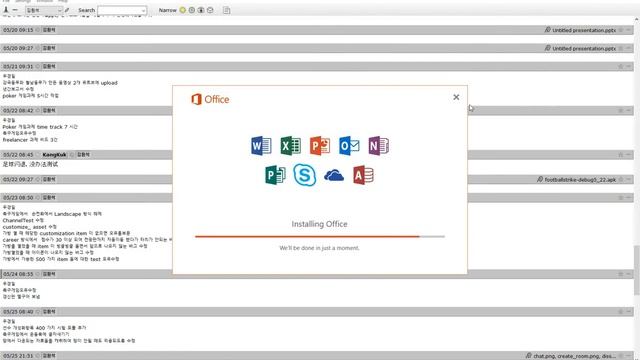Toggle the fourth Narrow filter envelope icon
The height and width of the screenshot is (360, 640).
point(210,10)
